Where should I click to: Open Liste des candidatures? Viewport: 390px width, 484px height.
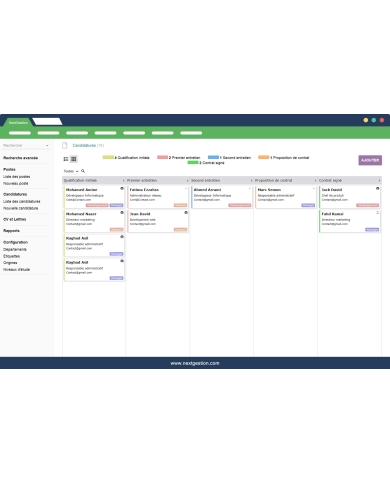point(22,201)
